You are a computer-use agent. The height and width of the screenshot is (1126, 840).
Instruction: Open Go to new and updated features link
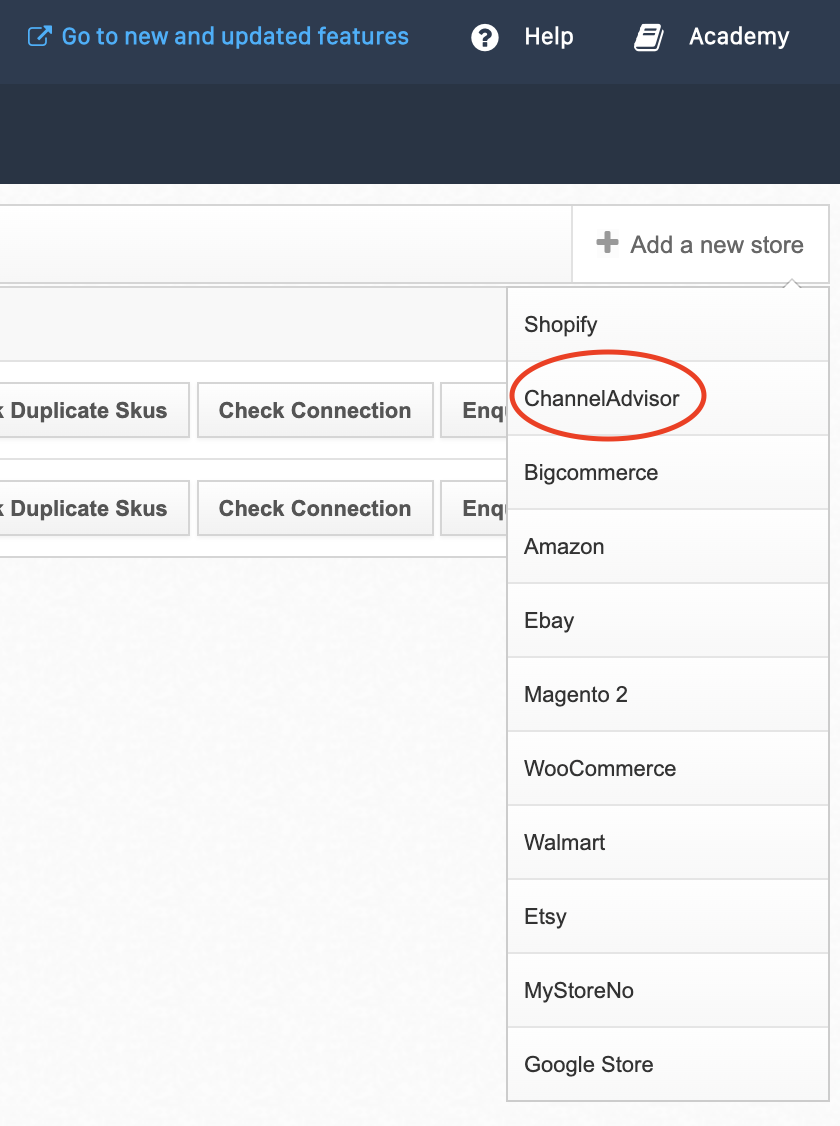(235, 37)
